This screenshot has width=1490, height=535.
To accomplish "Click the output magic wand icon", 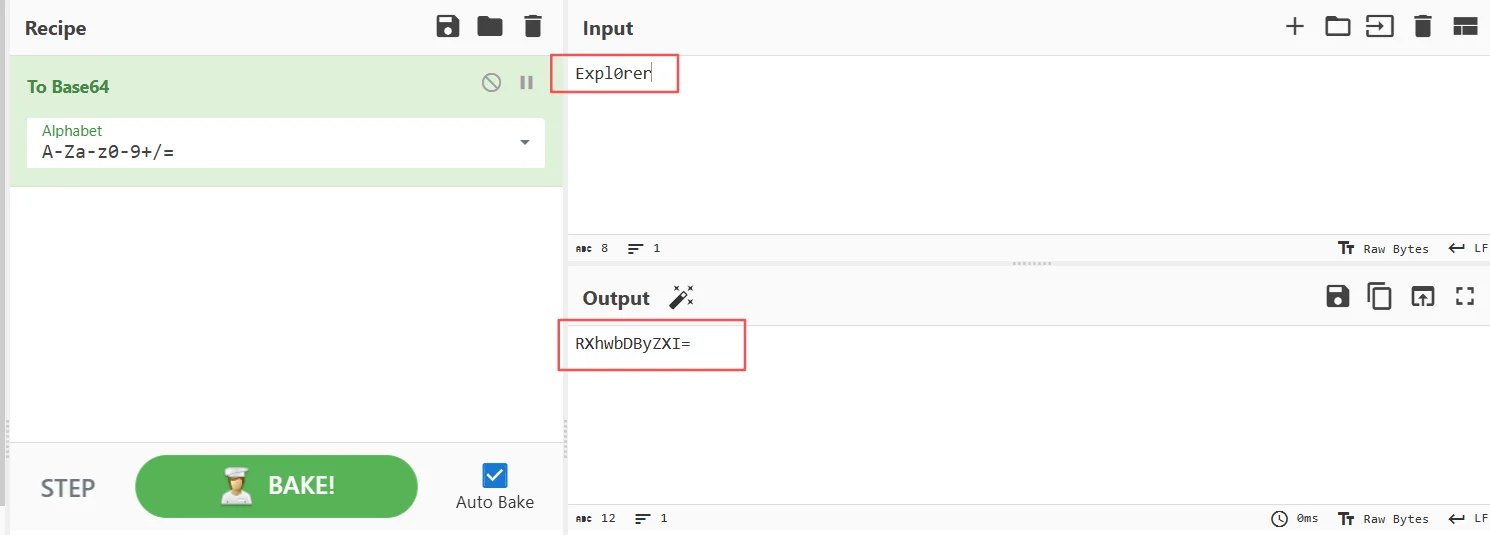I will (x=682, y=297).
